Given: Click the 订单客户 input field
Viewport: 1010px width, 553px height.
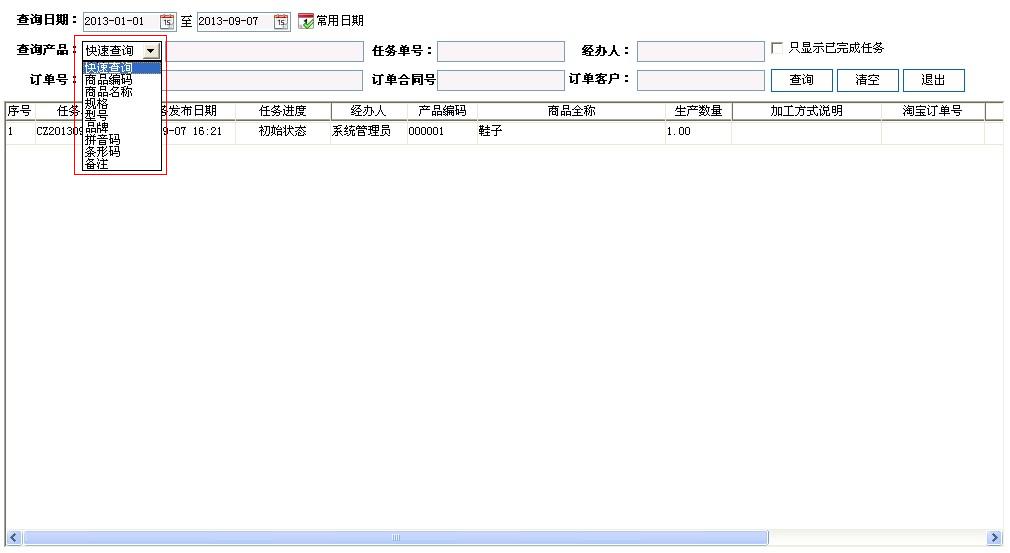Looking at the screenshot, I should click(x=701, y=80).
